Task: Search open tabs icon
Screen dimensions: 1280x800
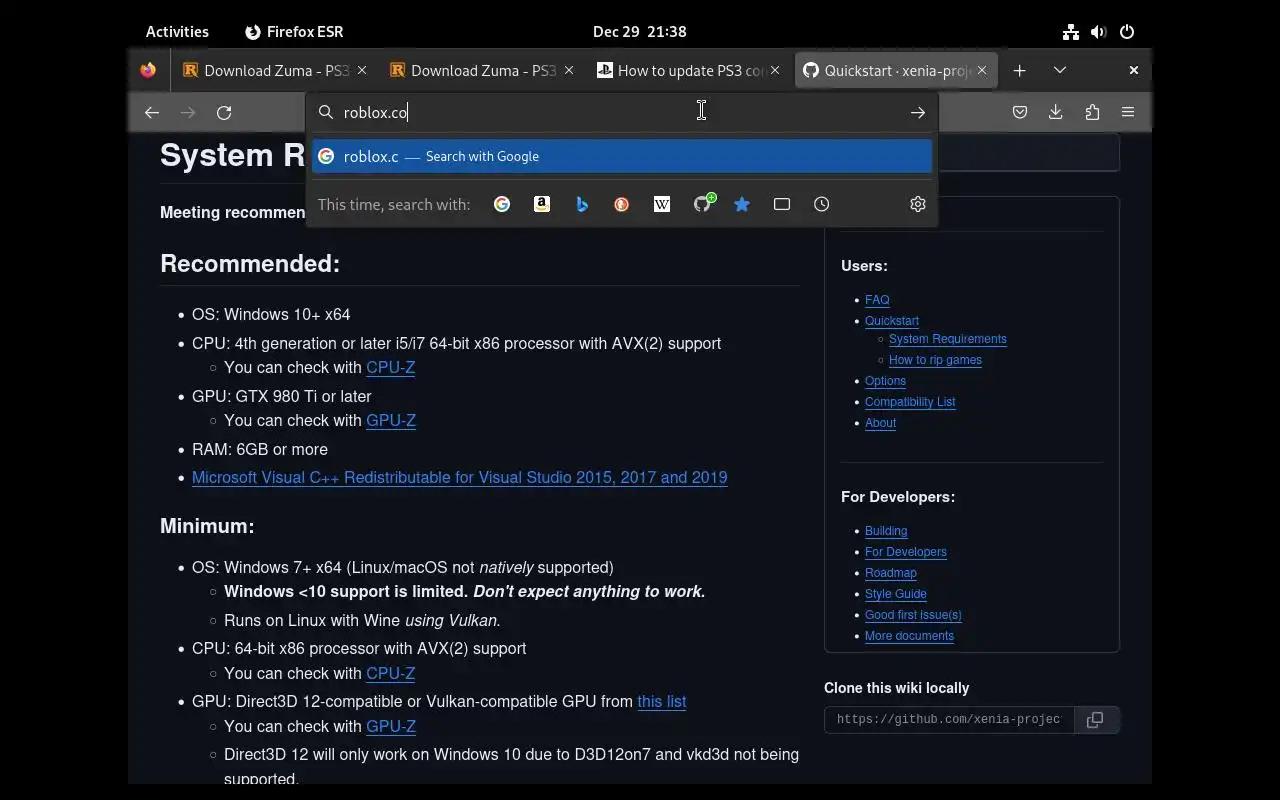Action: pyautogui.click(x=782, y=204)
